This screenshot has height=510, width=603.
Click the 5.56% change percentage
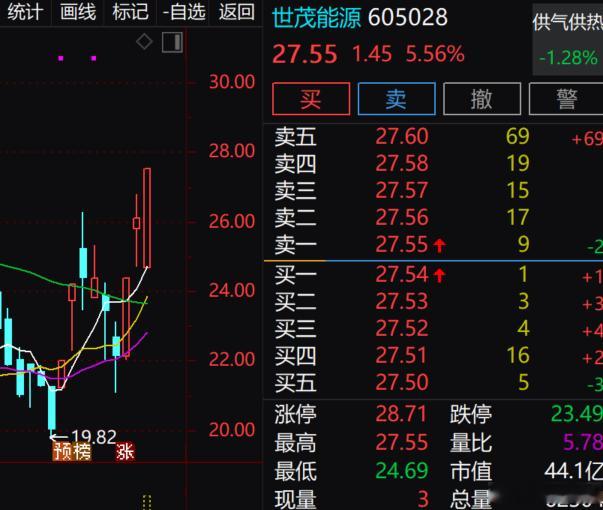(x=435, y=54)
